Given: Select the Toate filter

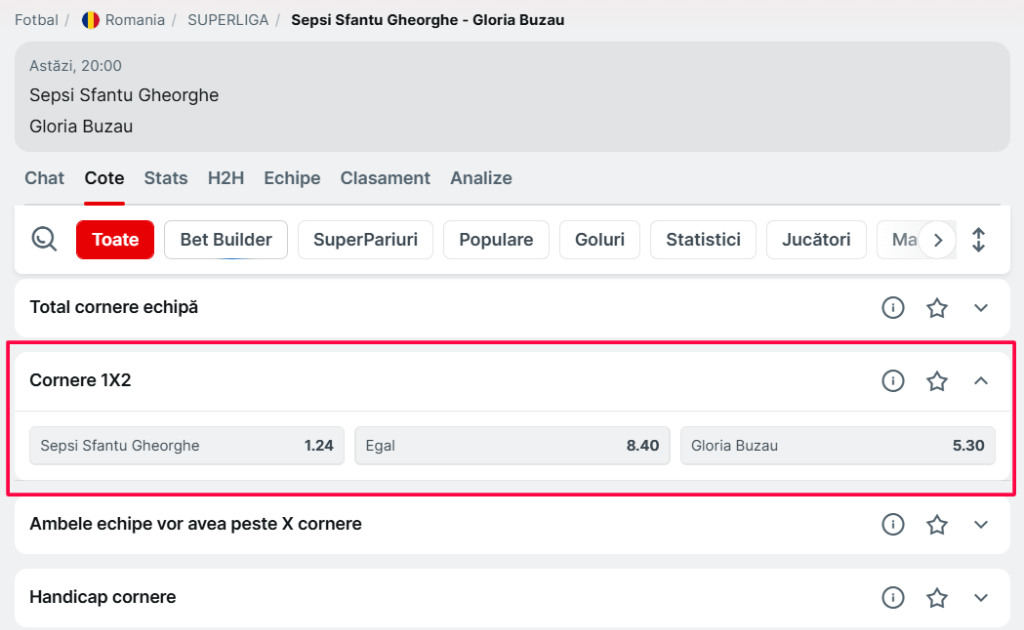Looking at the screenshot, I should 115,240.
